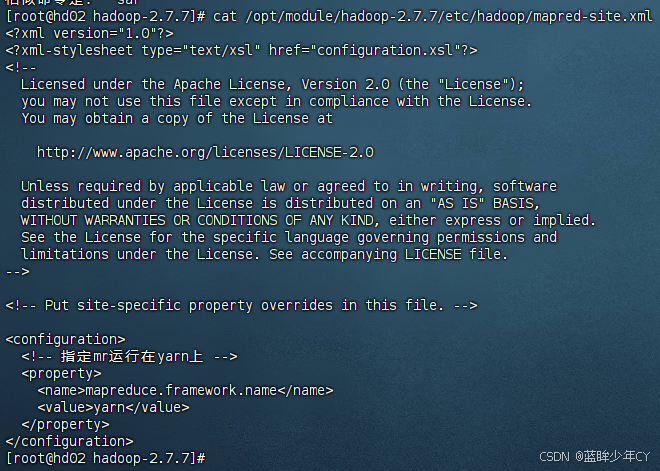The image size is (660, 471).
Task: Click the opening property tag
Action: (x=61, y=373)
